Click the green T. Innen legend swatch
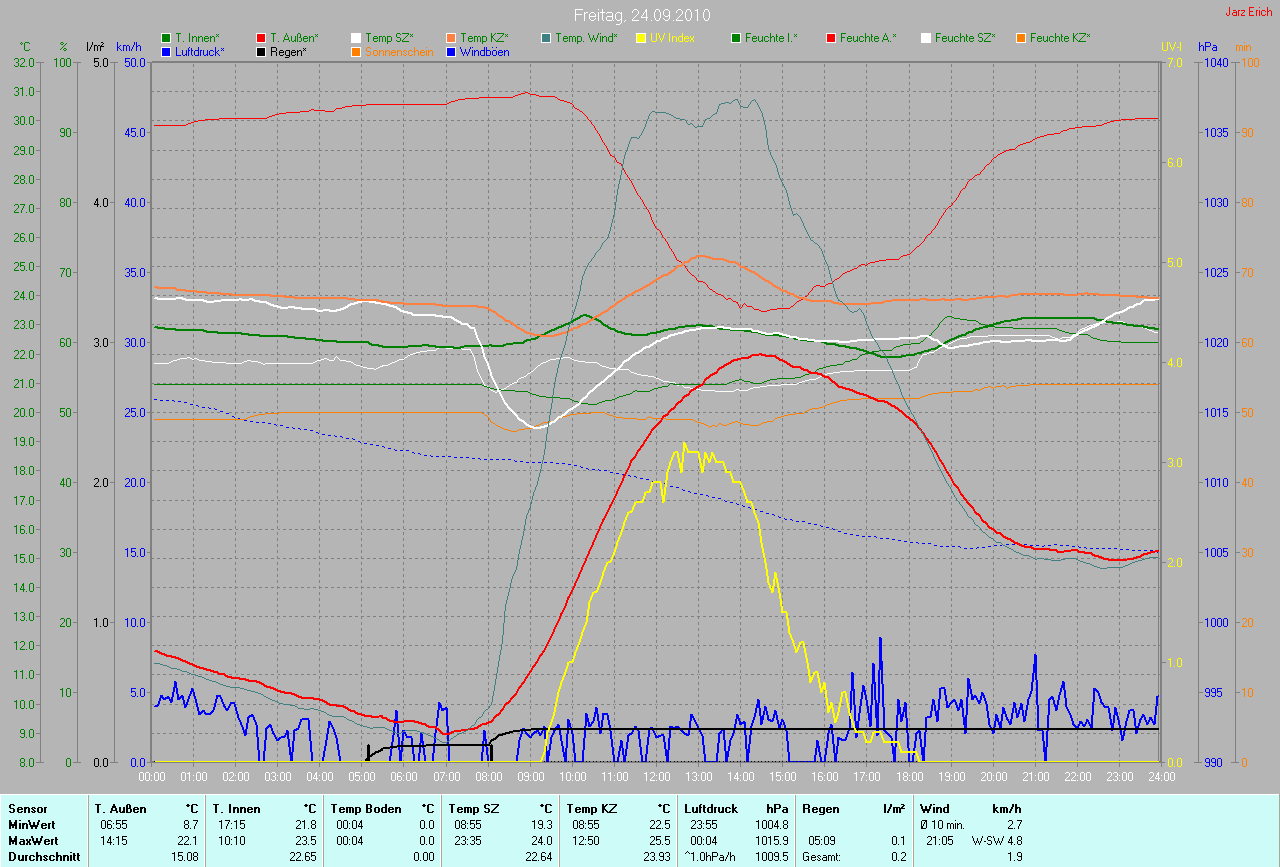The height and width of the screenshot is (867, 1280). pyautogui.click(x=166, y=38)
